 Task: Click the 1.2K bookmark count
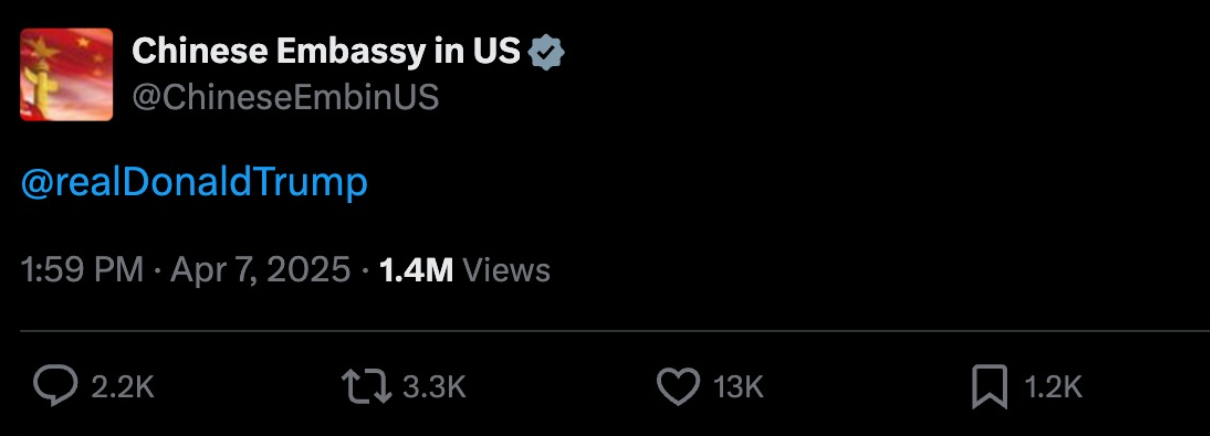point(1052,388)
